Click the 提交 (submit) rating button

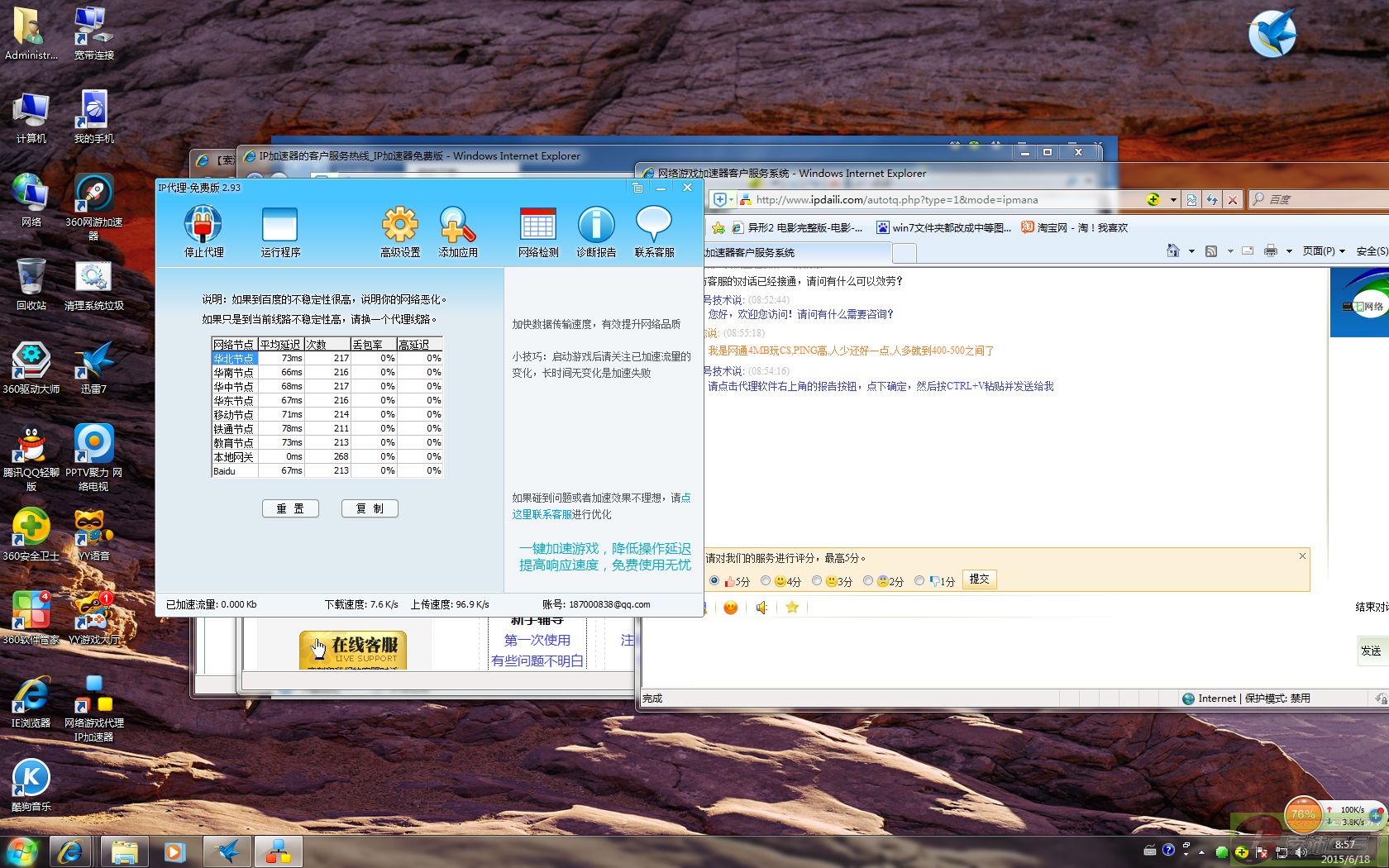click(x=979, y=579)
